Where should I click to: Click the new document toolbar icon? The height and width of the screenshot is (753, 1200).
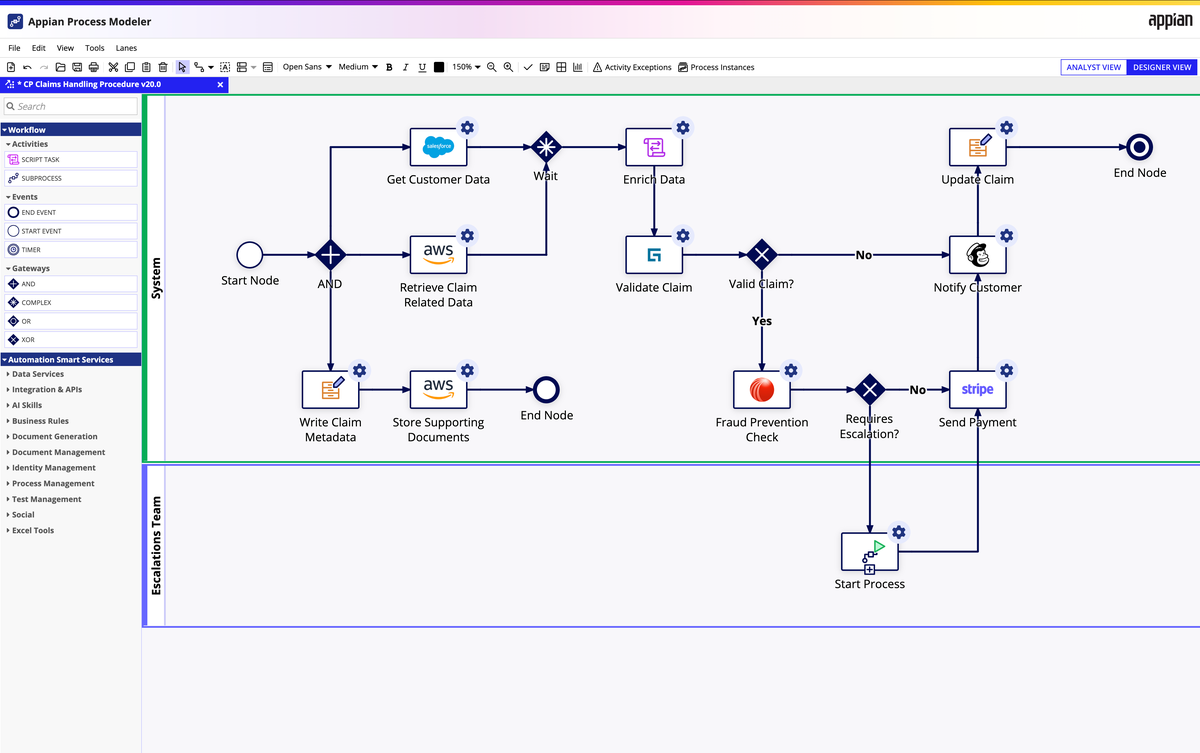click(11, 67)
